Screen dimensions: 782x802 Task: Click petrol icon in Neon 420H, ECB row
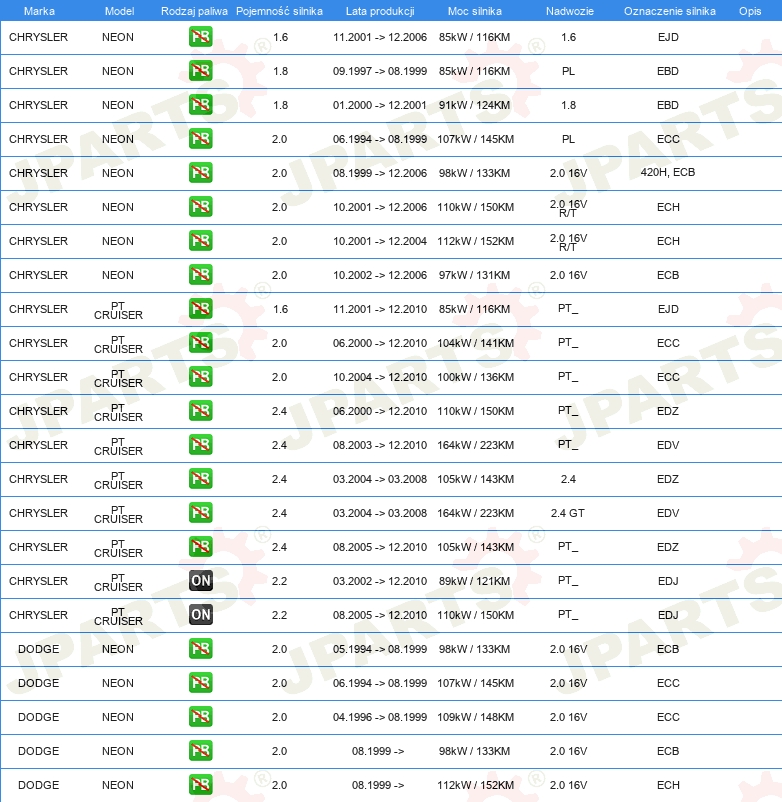[x=200, y=173]
